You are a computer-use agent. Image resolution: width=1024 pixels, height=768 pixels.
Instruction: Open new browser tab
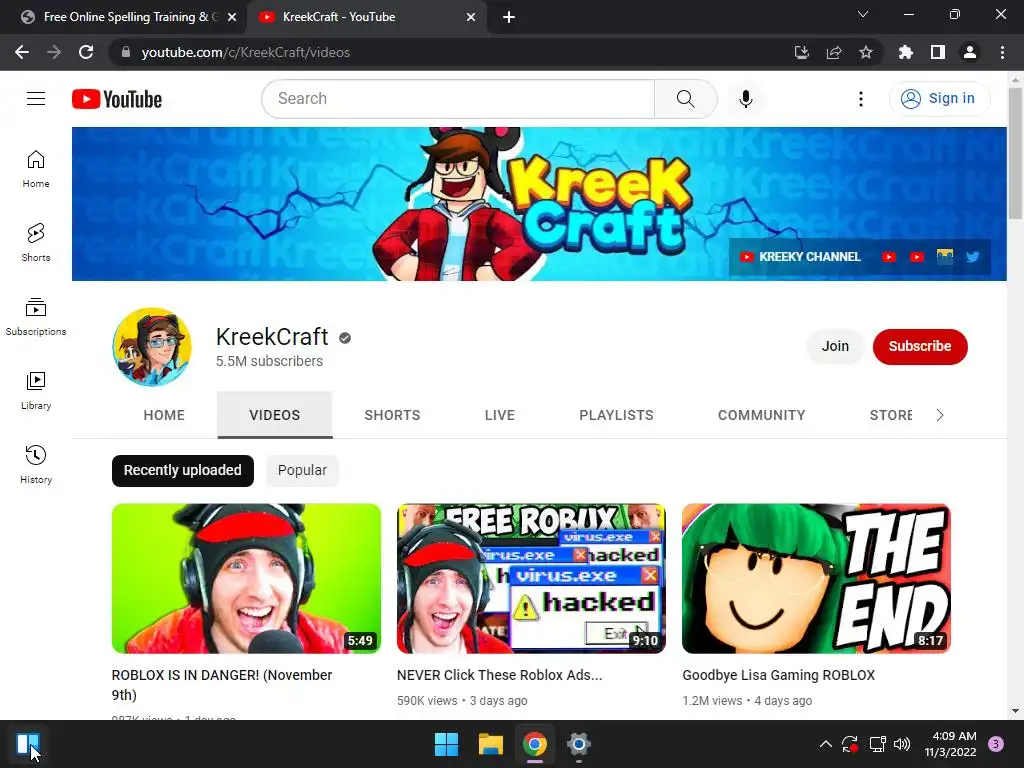[509, 17]
